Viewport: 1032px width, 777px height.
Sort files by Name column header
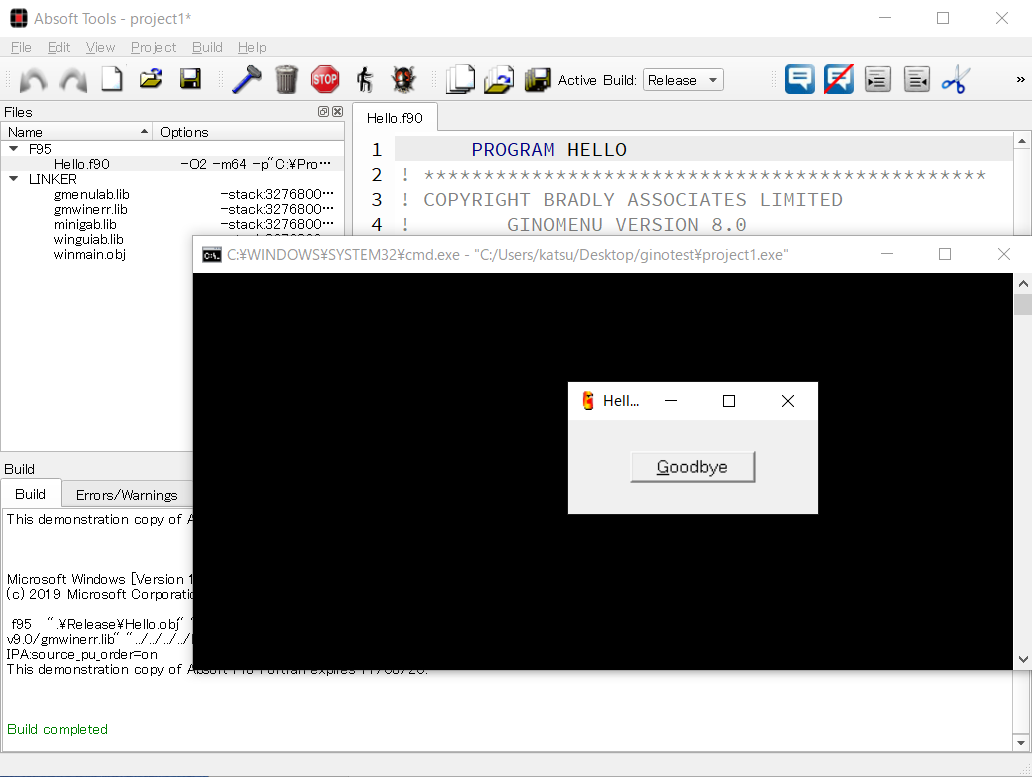pyautogui.click(x=76, y=132)
